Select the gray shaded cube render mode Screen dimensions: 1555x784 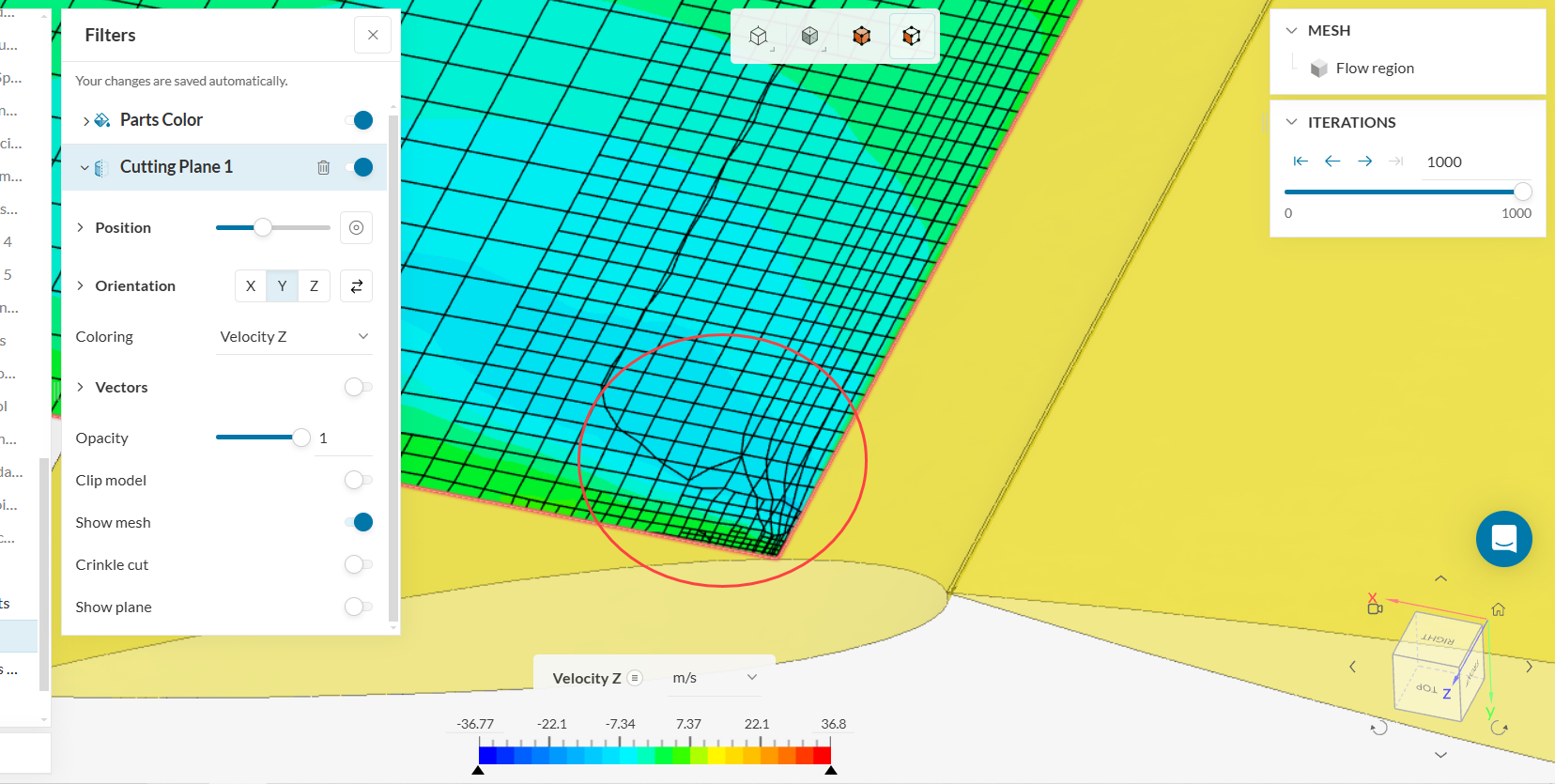point(810,36)
